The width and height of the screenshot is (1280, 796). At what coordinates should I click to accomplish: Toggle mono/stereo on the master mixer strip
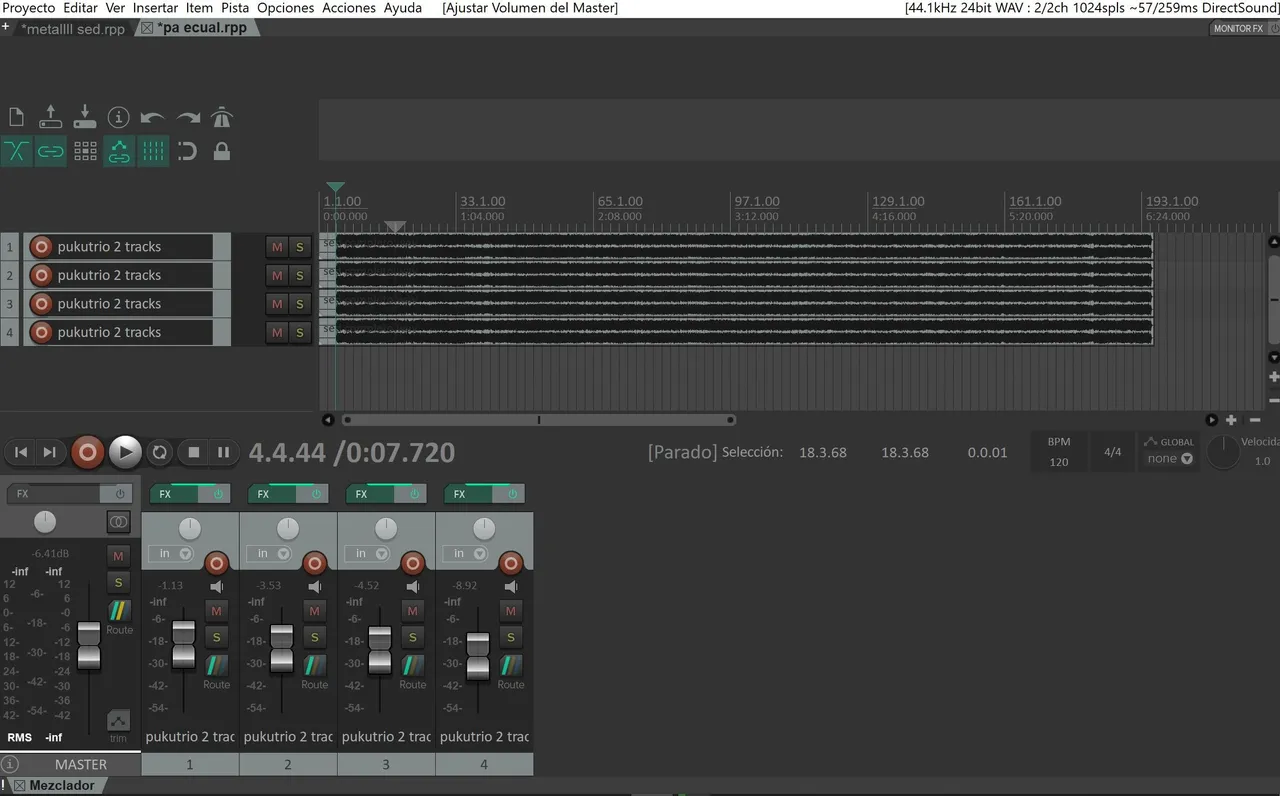(x=118, y=521)
